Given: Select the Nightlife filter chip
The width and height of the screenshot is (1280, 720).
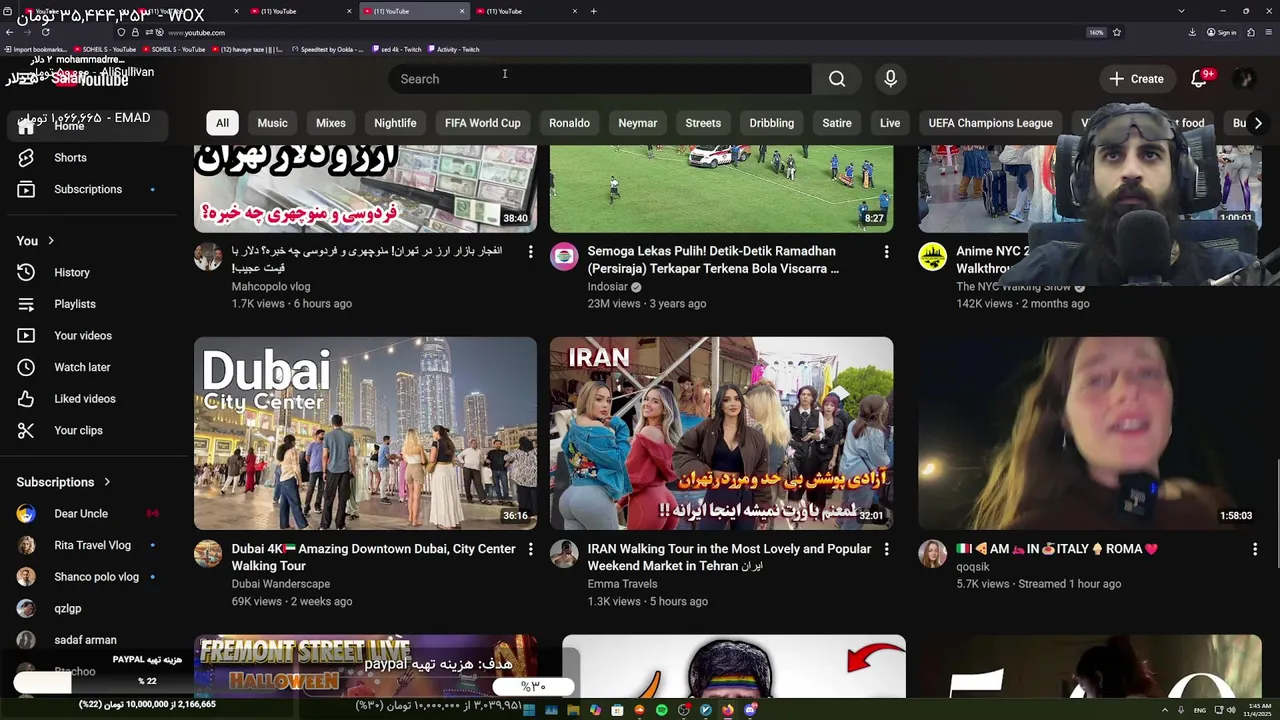Looking at the screenshot, I should point(395,123).
